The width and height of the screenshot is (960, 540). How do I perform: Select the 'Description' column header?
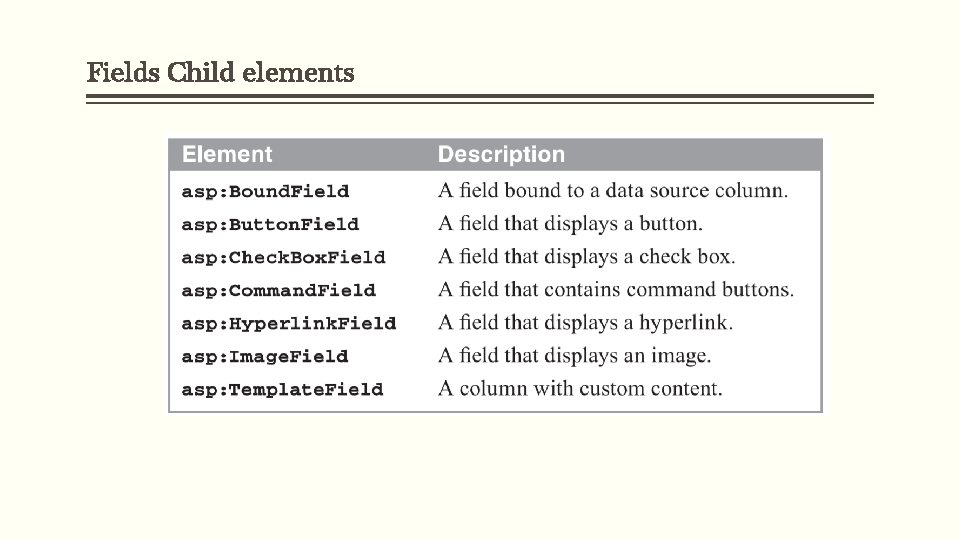click(x=501, y=155)
